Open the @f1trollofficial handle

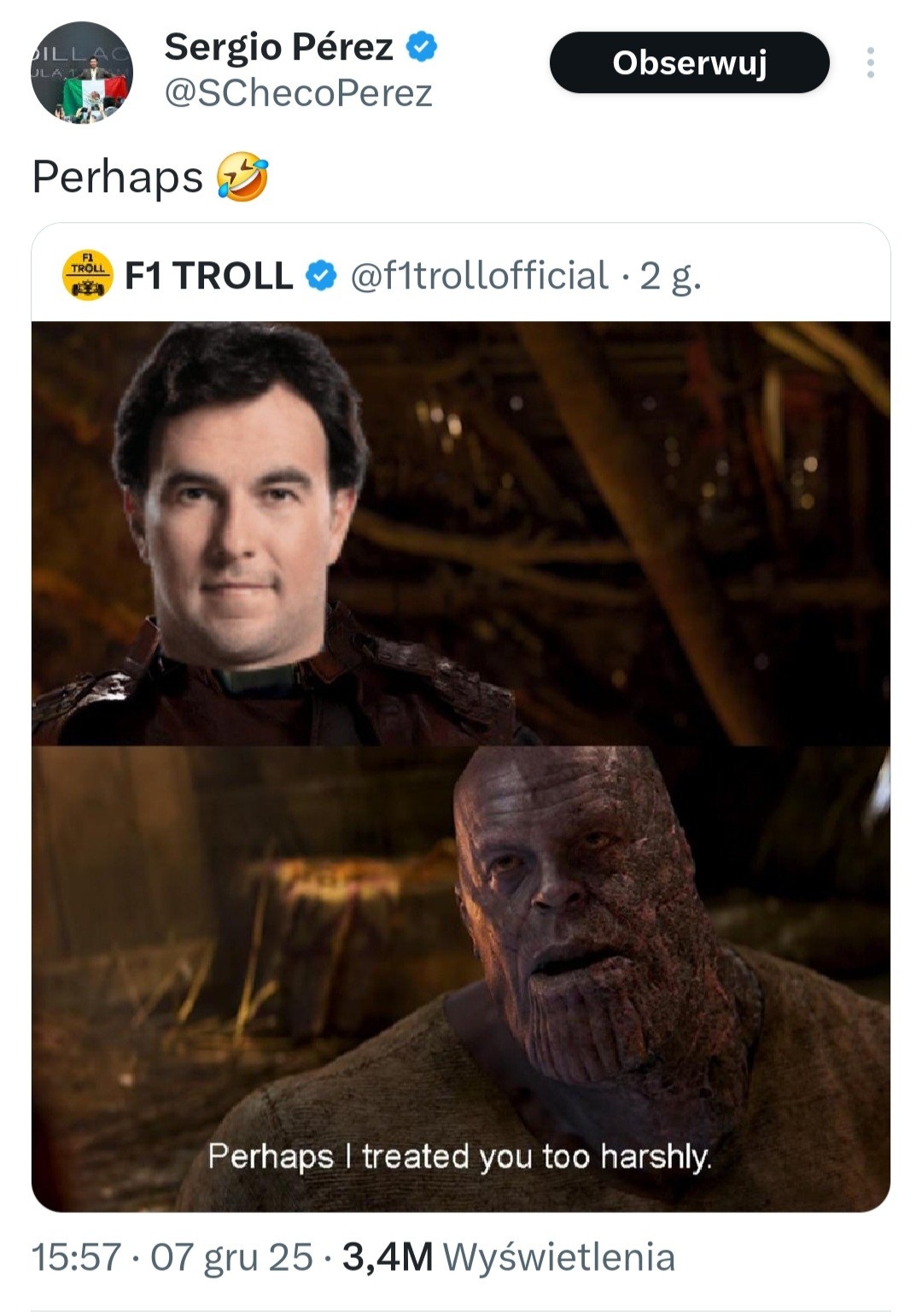[480, 276]
